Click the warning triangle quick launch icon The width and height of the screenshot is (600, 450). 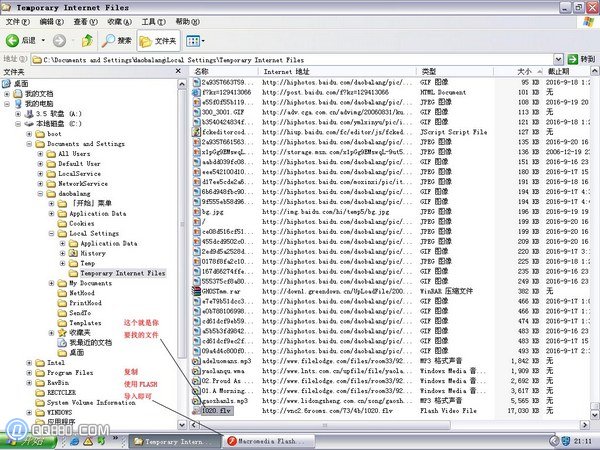pyautogui.click(x=88, y=442)
